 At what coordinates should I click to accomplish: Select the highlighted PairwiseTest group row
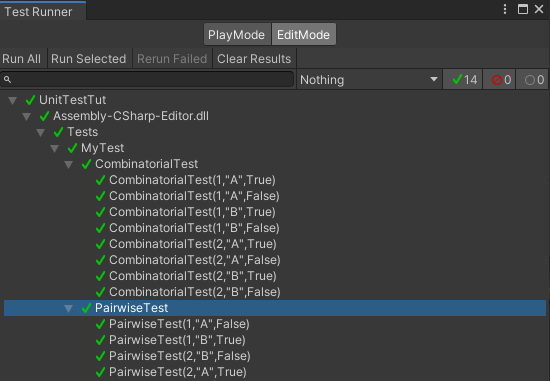[x=275, y=308]
